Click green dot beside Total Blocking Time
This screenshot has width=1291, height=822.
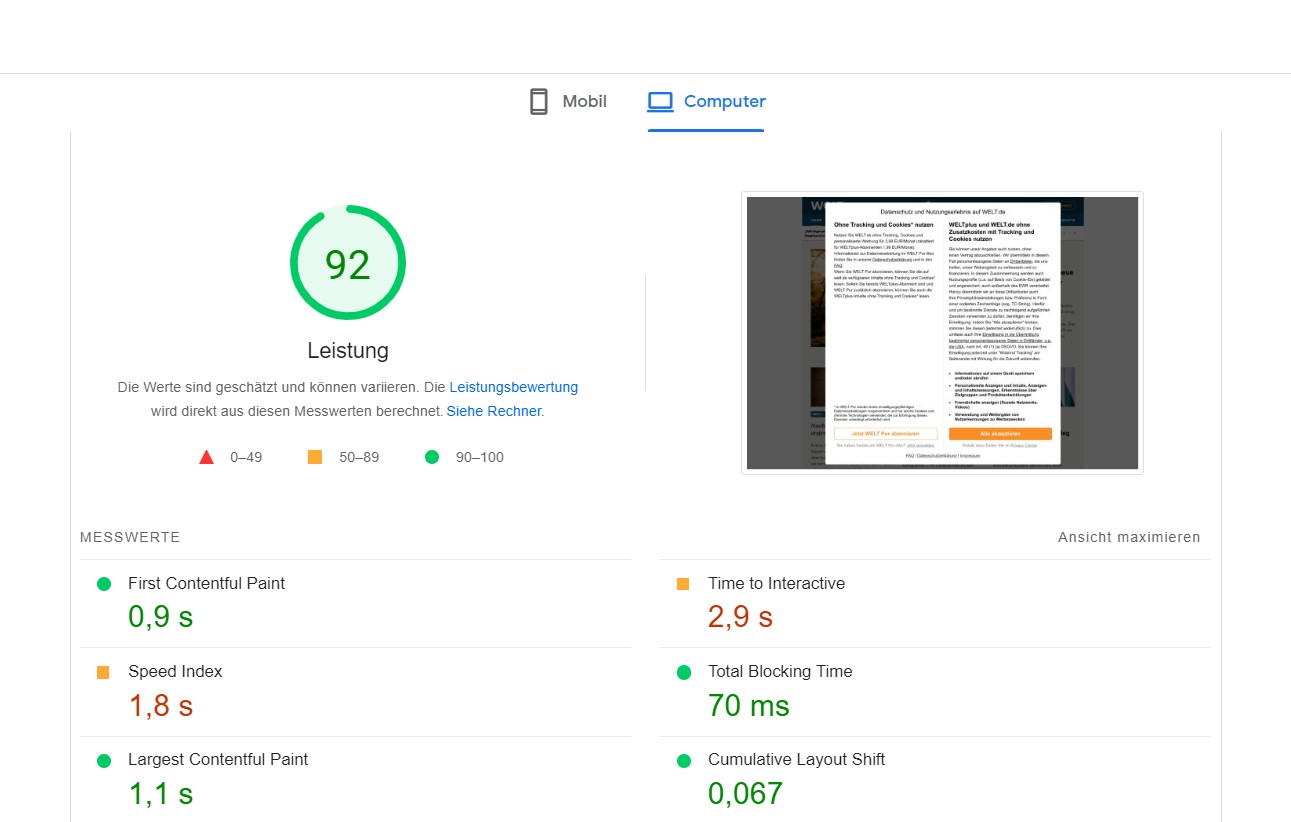[x=683, y=672]
